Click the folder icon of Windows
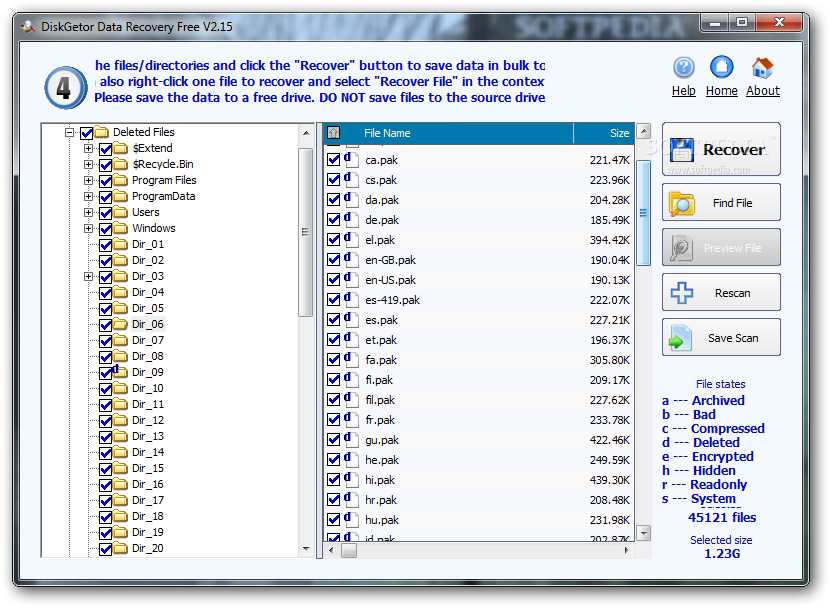Screen dimensions: 830x607 (x=121, y=228)
